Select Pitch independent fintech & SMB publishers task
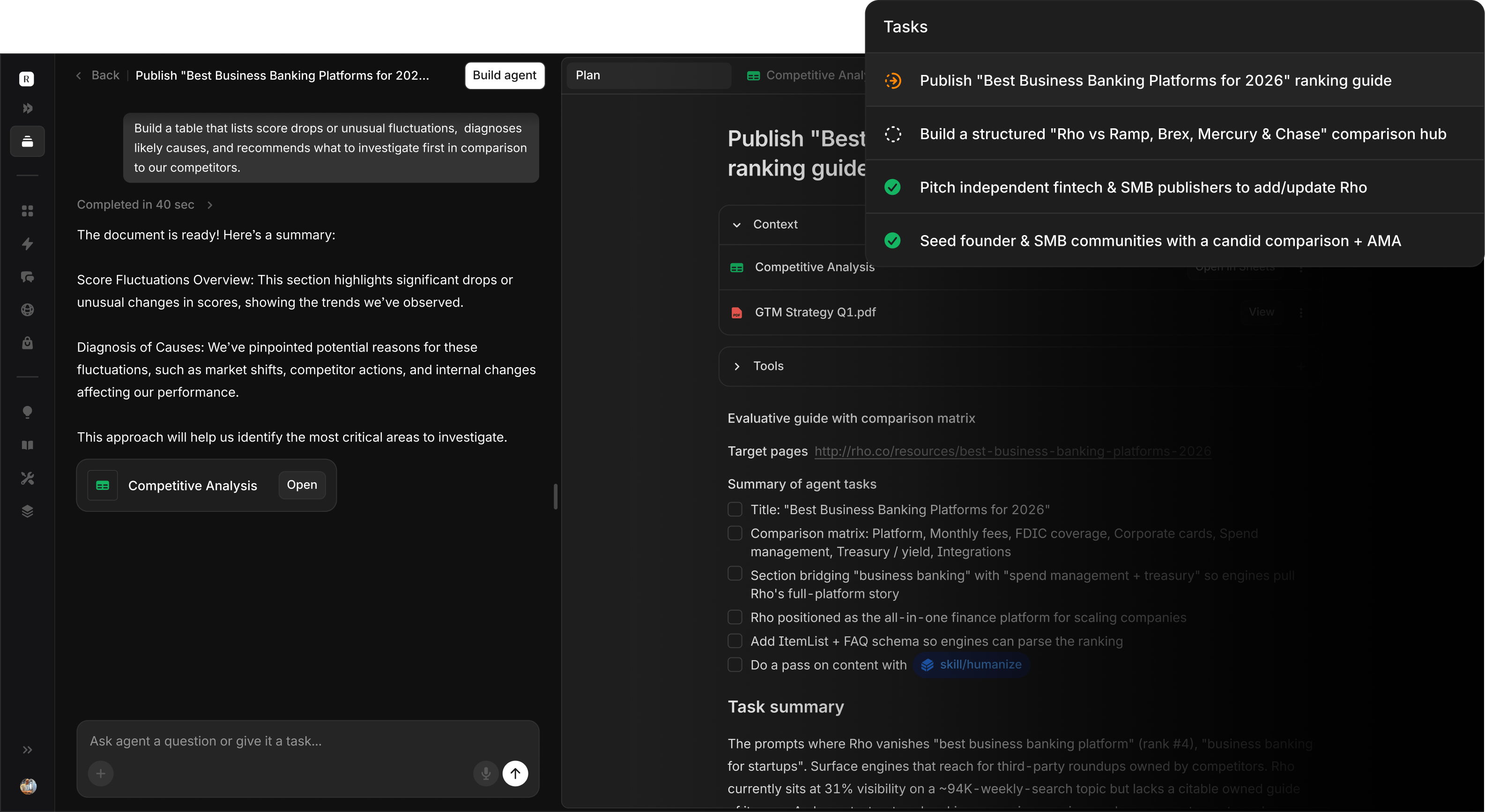The width and height of the screenshot is (1485, 812). pos(1175,187)
